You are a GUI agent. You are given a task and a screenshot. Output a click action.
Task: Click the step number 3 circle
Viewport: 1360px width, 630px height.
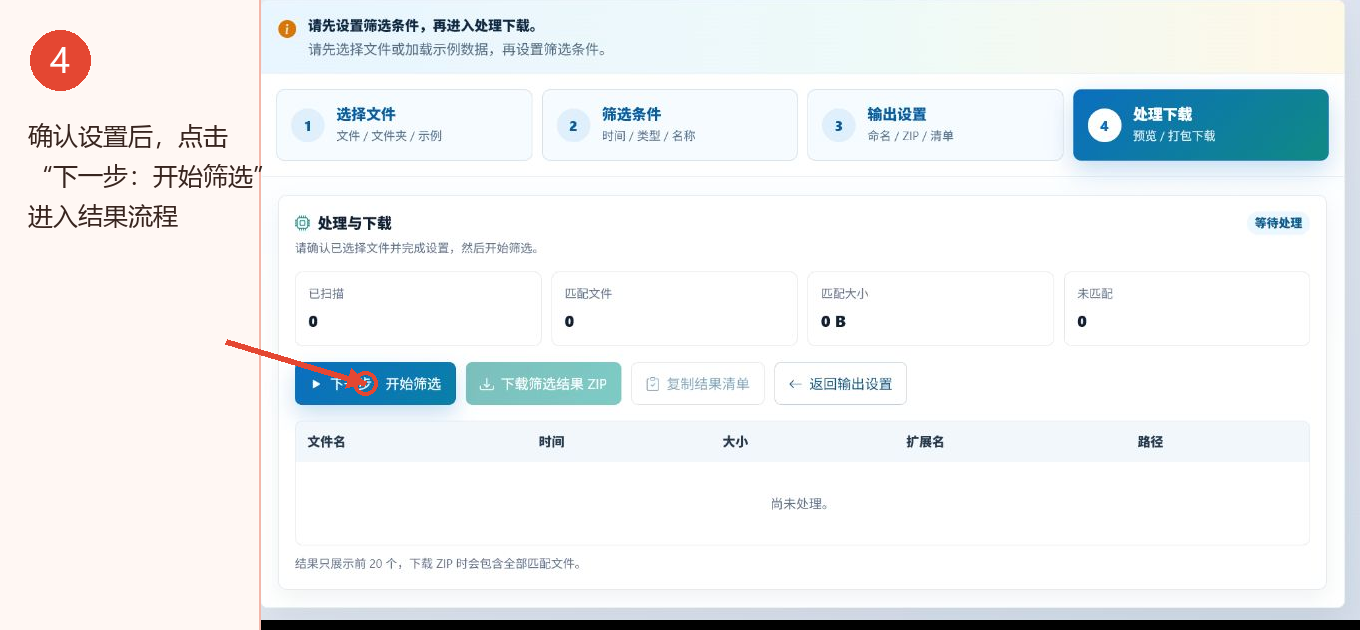pyautogui.click(x=838, y=126)
